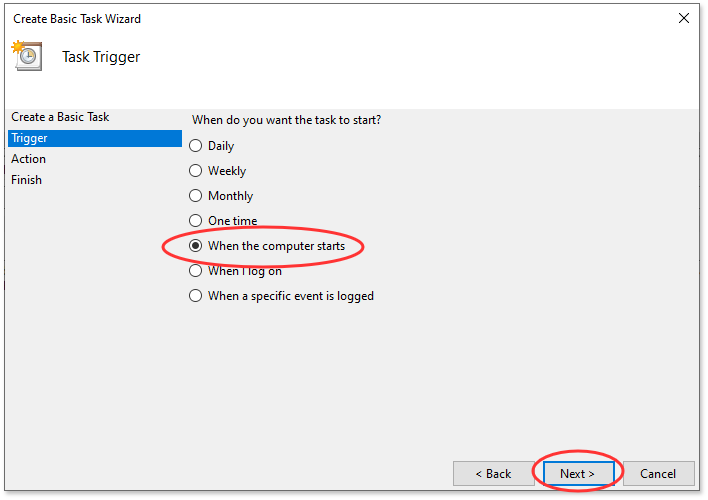Screen dimensions: 708x500
Task: Click the Task Trigger heading text
Action: click(x=101, y=57)
